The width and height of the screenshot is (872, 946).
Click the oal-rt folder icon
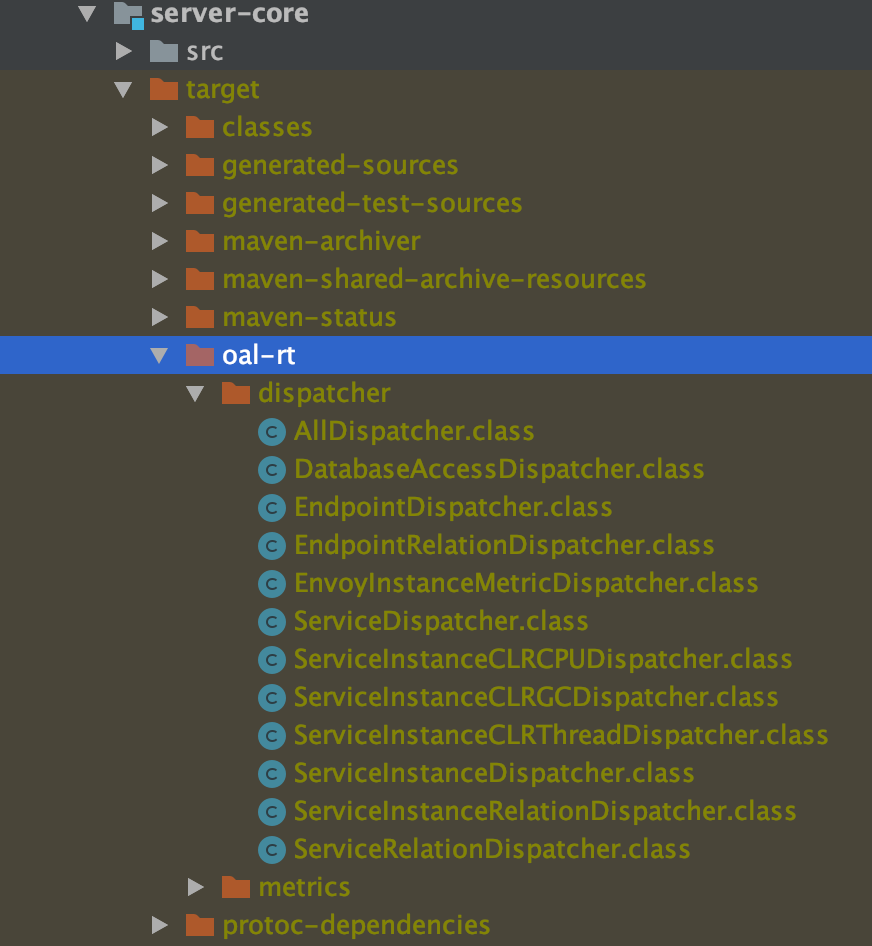click(200, 355)
